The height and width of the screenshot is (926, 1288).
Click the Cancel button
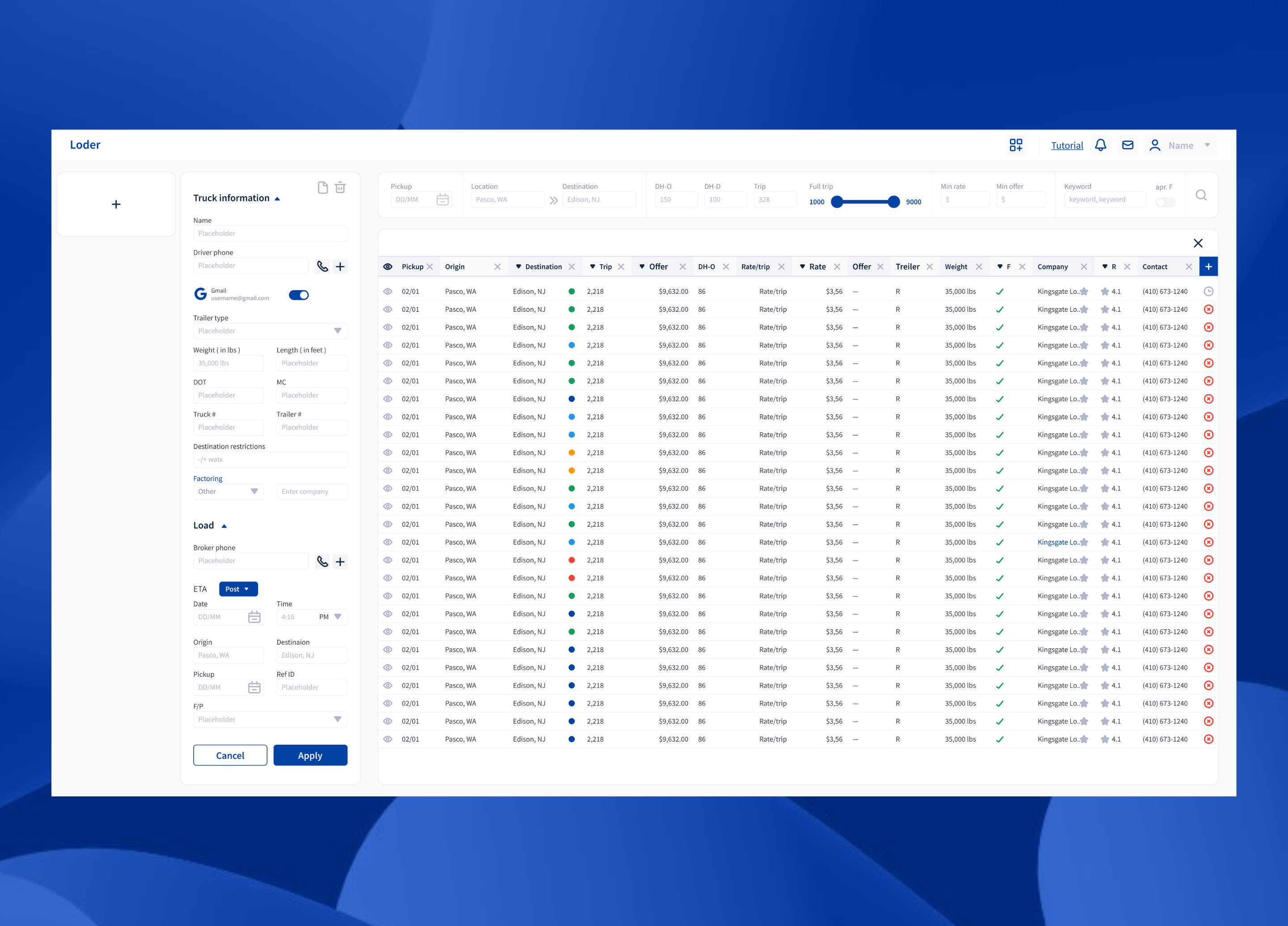(x=230, y=755)
